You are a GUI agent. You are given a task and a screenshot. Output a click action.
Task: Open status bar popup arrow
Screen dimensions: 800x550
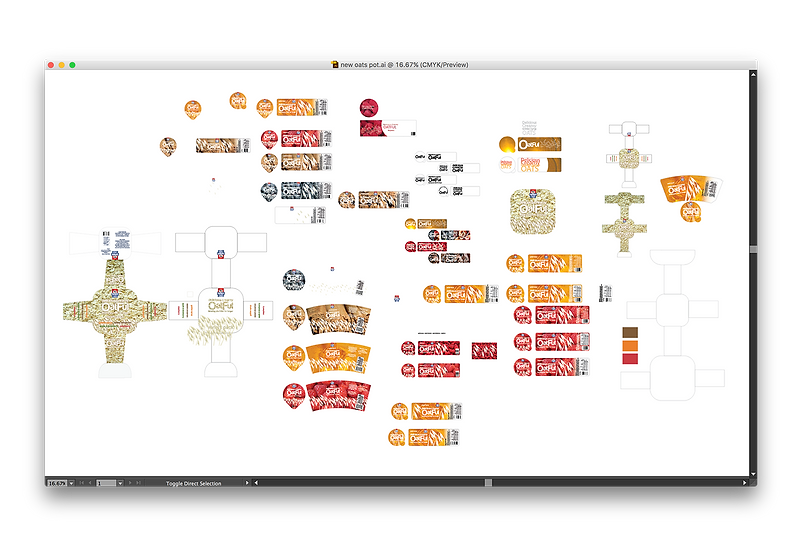point(247,483)
